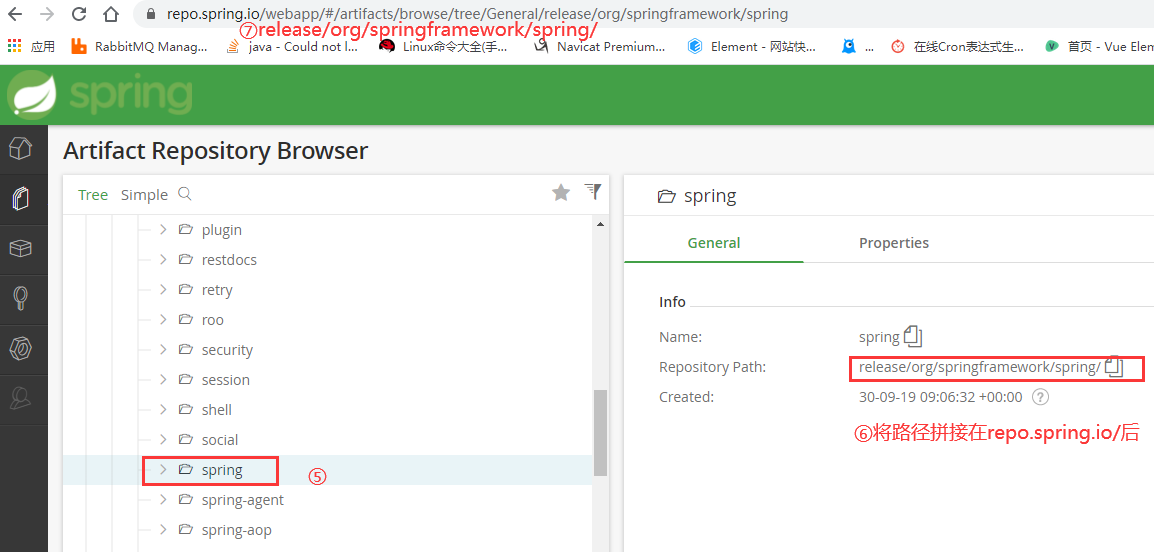The height and width of the screenshot is (552, 1154).
Task: Select the spring-agent tree item
Action: click(242, 500)
